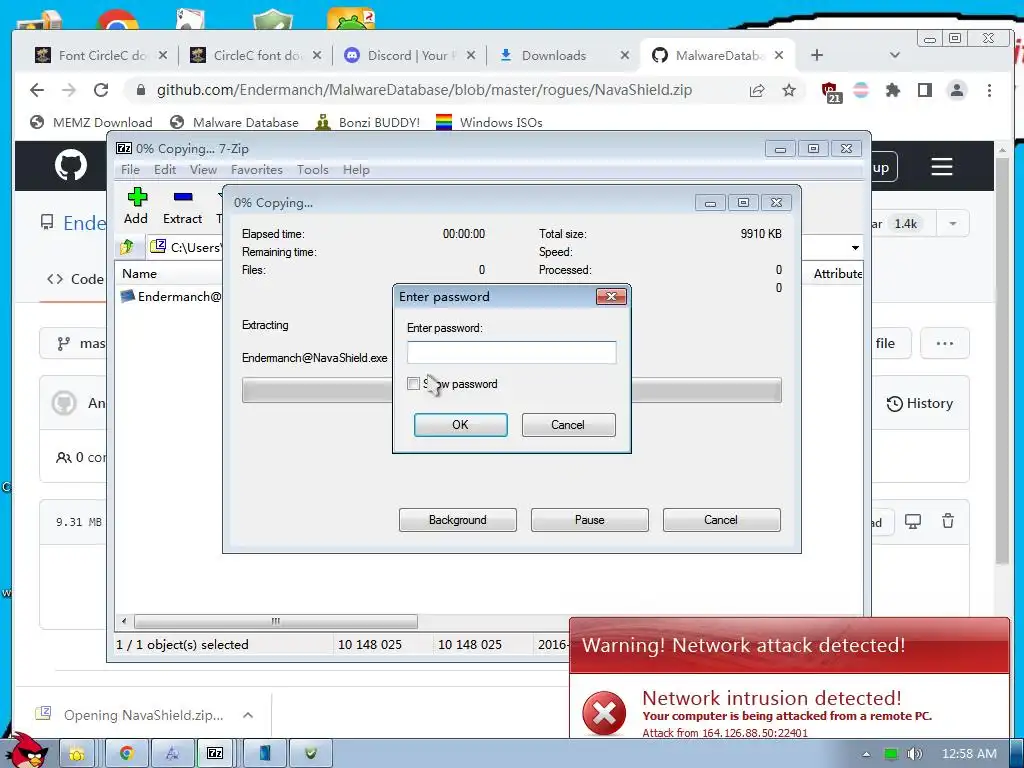Screen dimensions: 1024x768
Task: Open Chrome extensions puzzle icon
Action: [893, 90]
